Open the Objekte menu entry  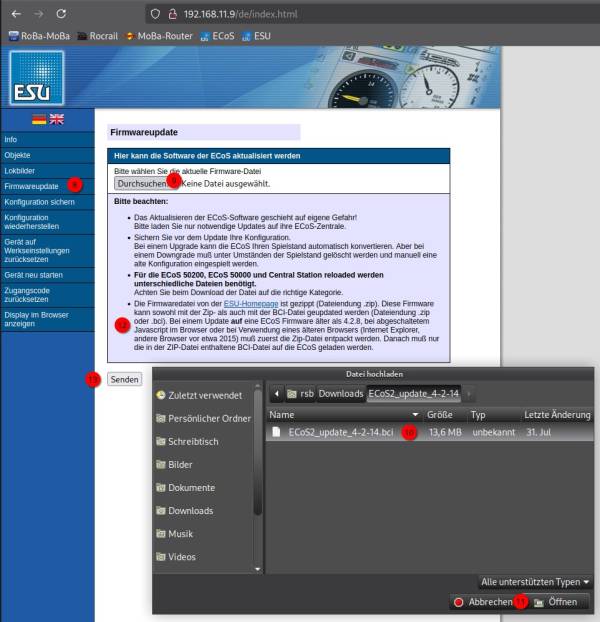pos(48,155)
